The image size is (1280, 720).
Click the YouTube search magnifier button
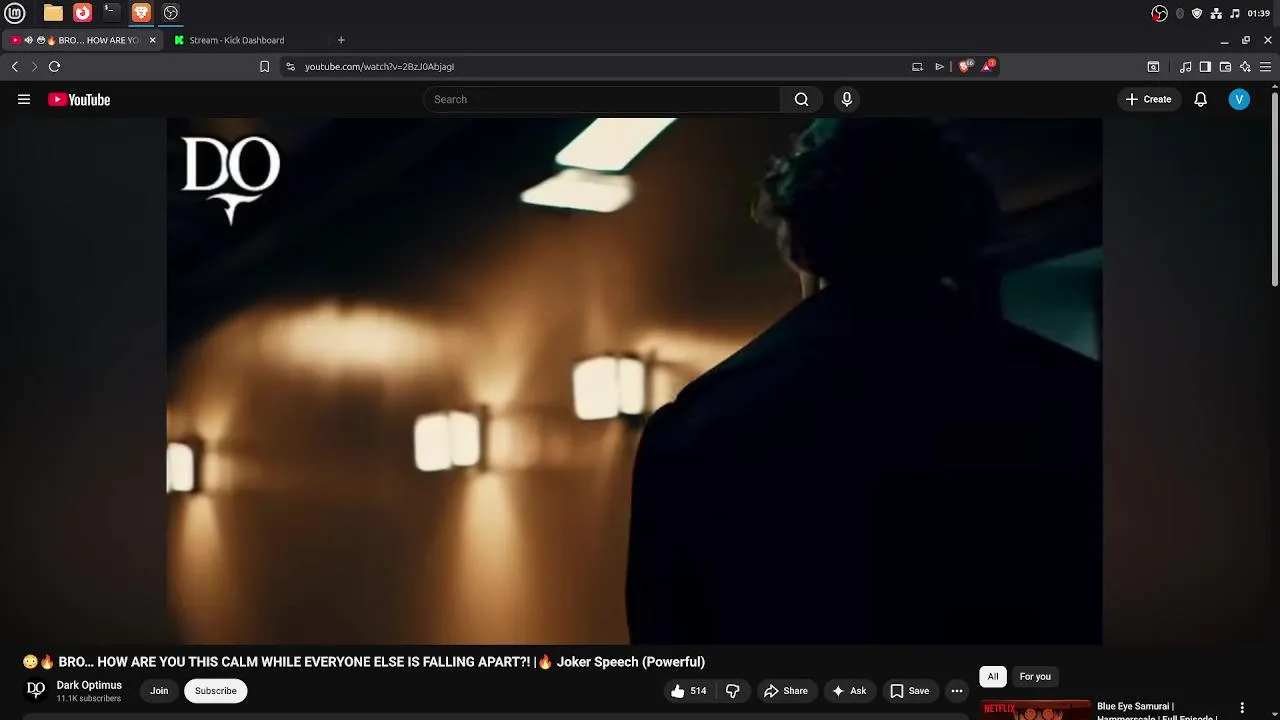801,99
